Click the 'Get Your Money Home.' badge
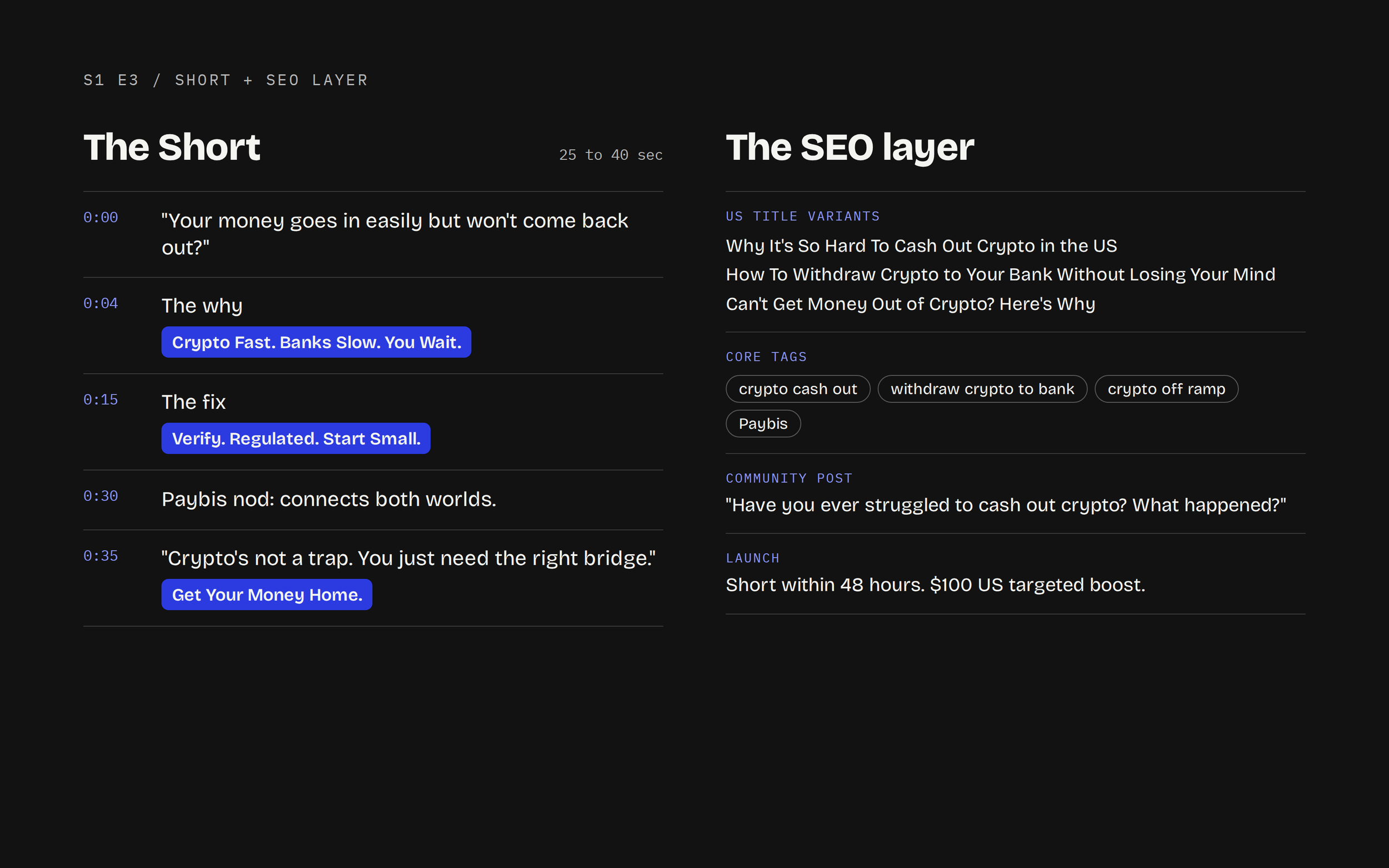Viewport: 1389px width, 868px height. click(267, 595)
